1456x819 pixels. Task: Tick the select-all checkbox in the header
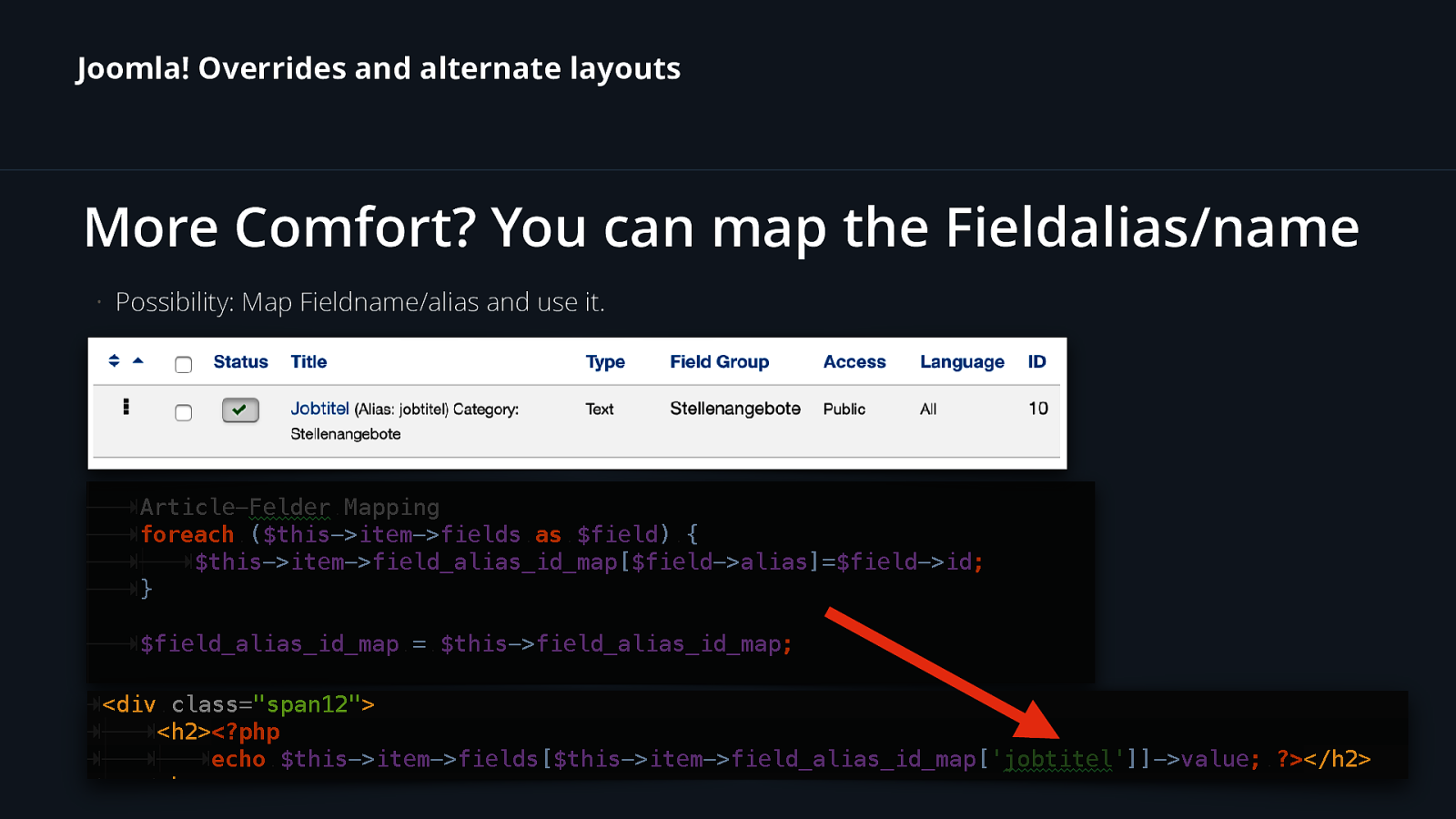coord(184,364)
